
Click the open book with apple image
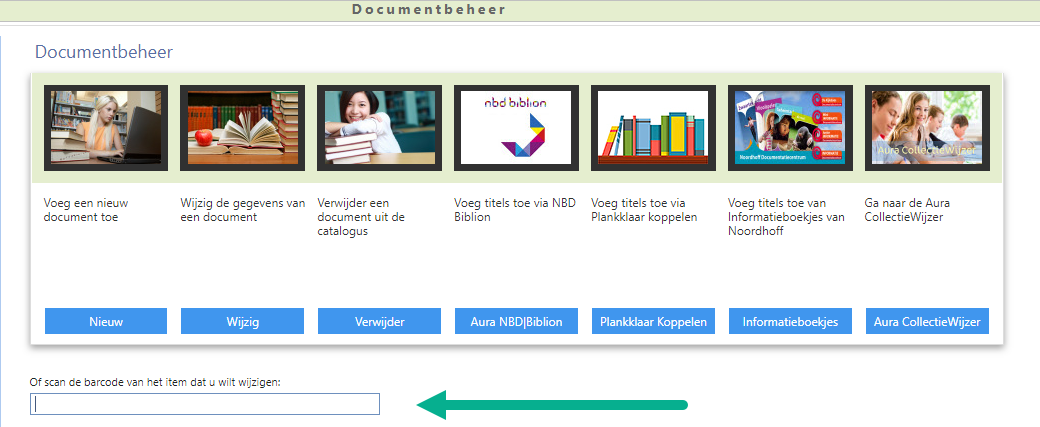pos(242,127)
